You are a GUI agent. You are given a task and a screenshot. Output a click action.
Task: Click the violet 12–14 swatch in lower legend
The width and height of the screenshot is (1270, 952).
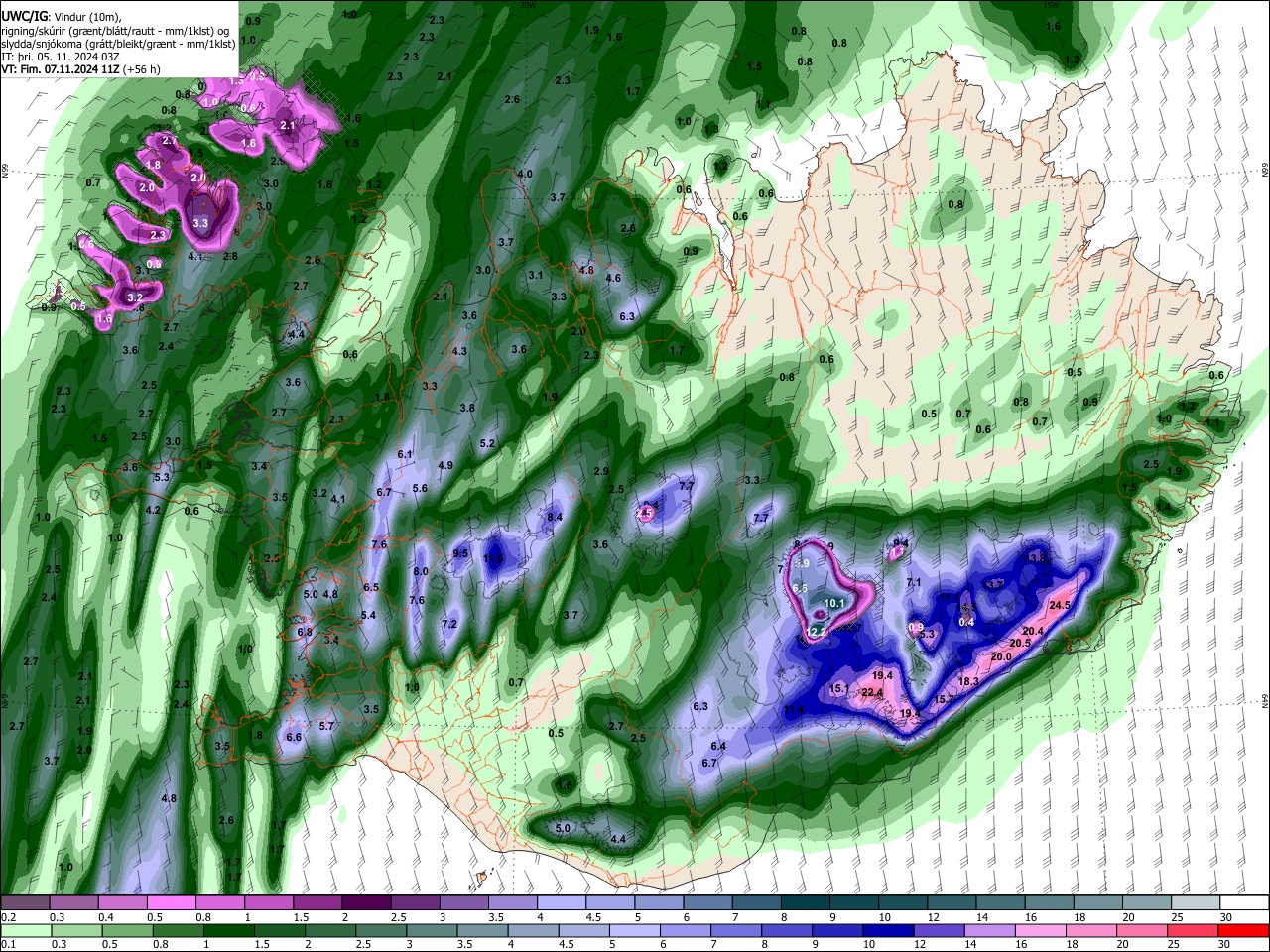tap(939, 930)
